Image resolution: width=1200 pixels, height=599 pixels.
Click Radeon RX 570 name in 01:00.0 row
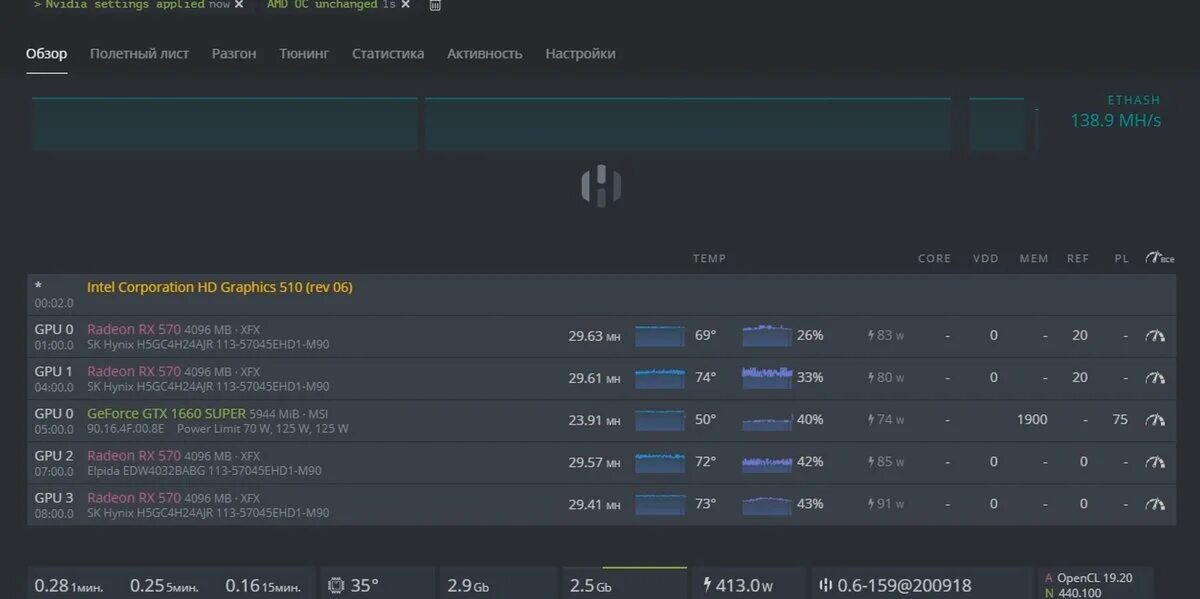point(133,329)
